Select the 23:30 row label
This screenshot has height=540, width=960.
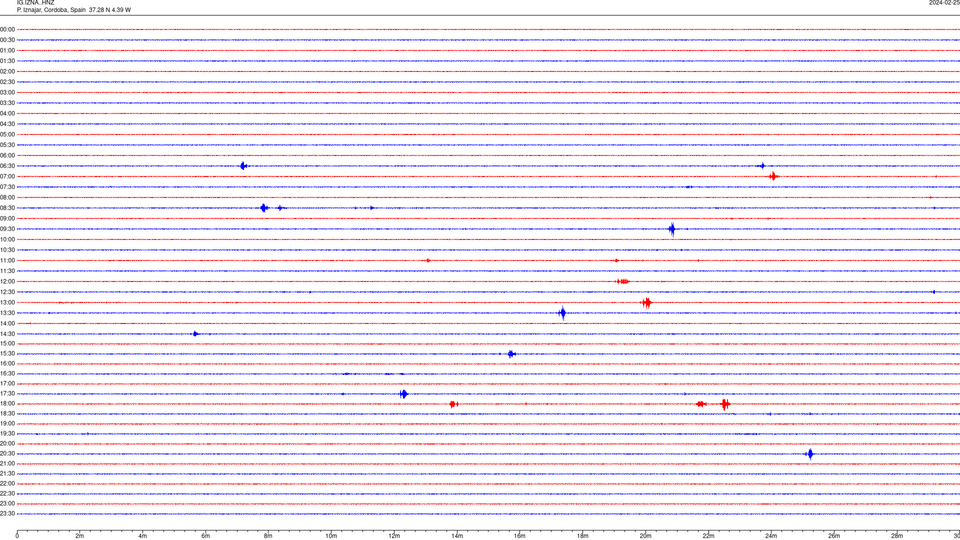click(7, 514)
